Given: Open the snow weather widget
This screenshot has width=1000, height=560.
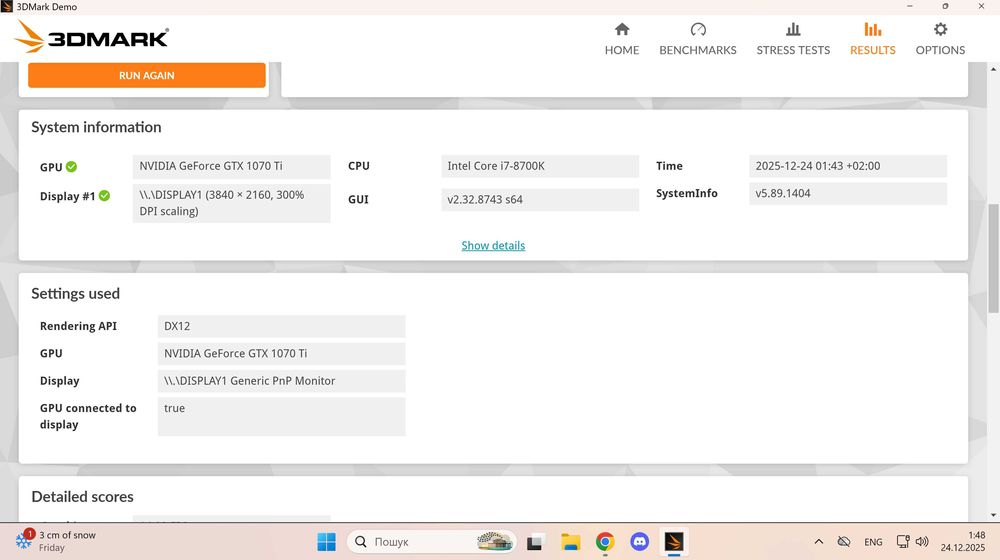Looking at the screenshot, I should tap(55, 541).
